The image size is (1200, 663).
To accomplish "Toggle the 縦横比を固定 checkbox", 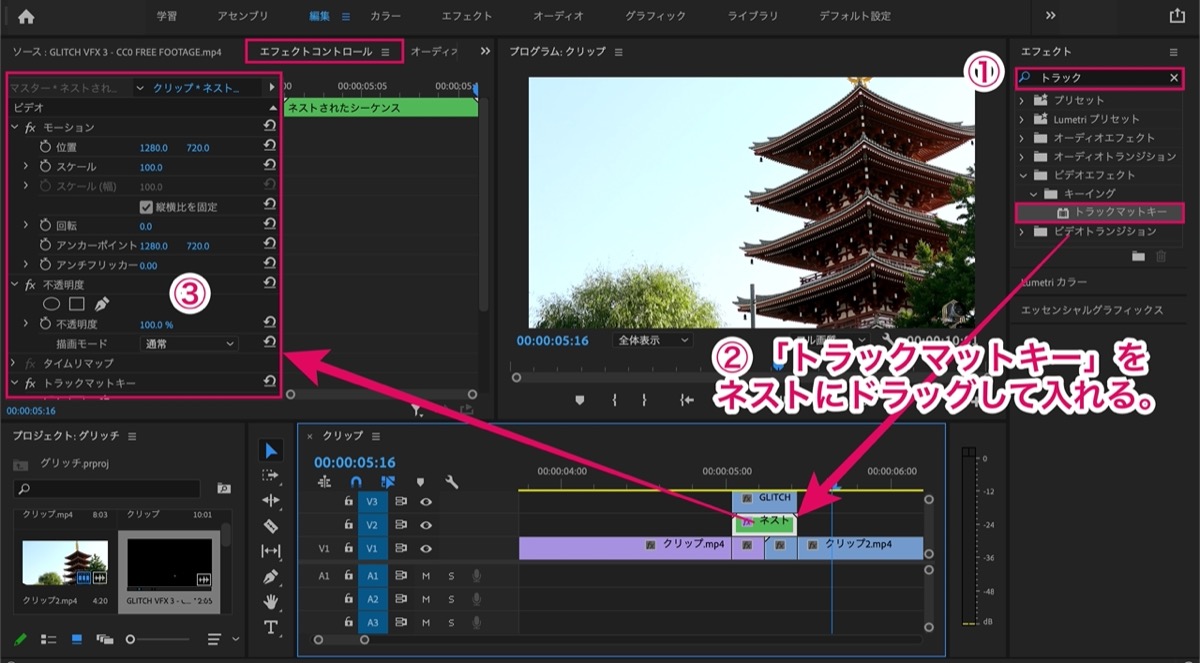I will point(146,207).
